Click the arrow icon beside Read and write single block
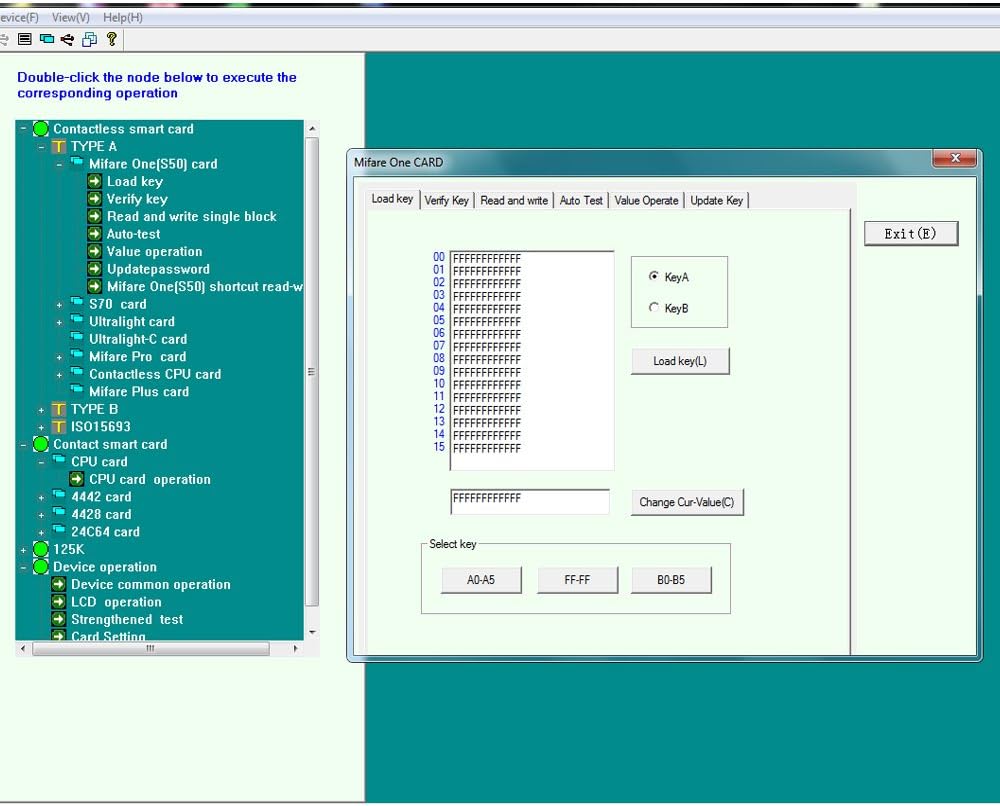1000x806 pixels. [94, 216]
